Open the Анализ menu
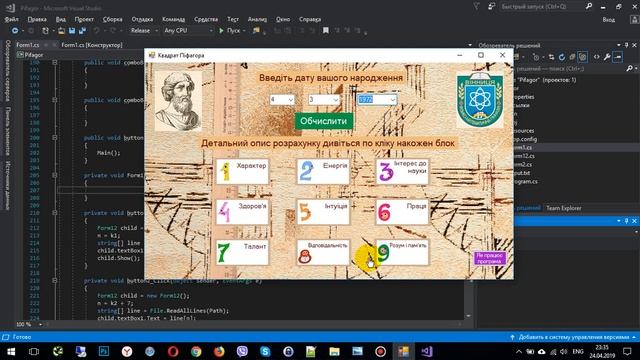The image size is (640, 360). 257,19
